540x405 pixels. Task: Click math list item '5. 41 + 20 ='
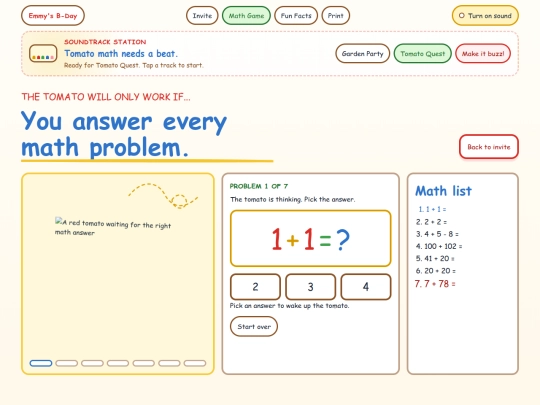[435, 259]
